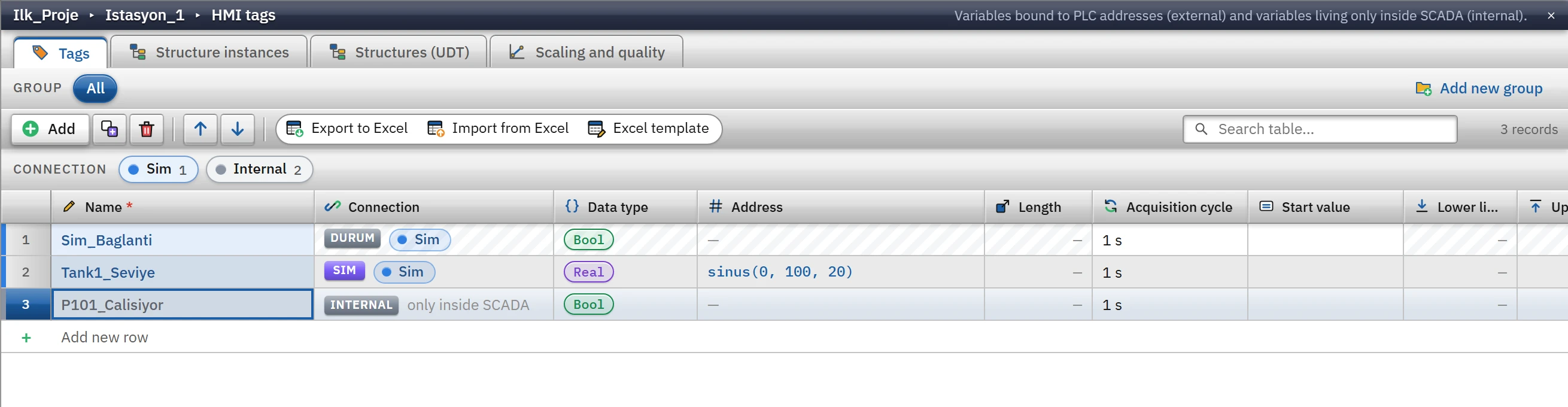Click the acquisition cycle 1 s for P101_Calisiyor
The image size is (1568, 407).
pyautogui.click(x=1170, y=304)
